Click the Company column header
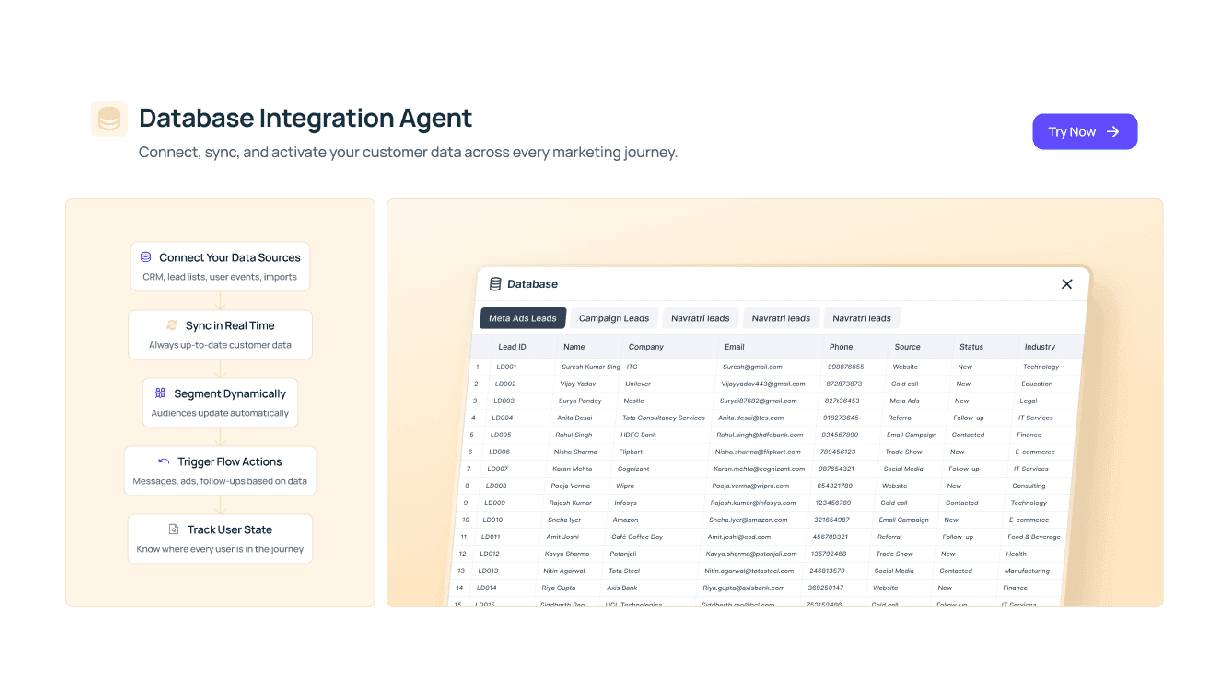Viewport: 1217px width, 677px height. click(x=645, y=347)
